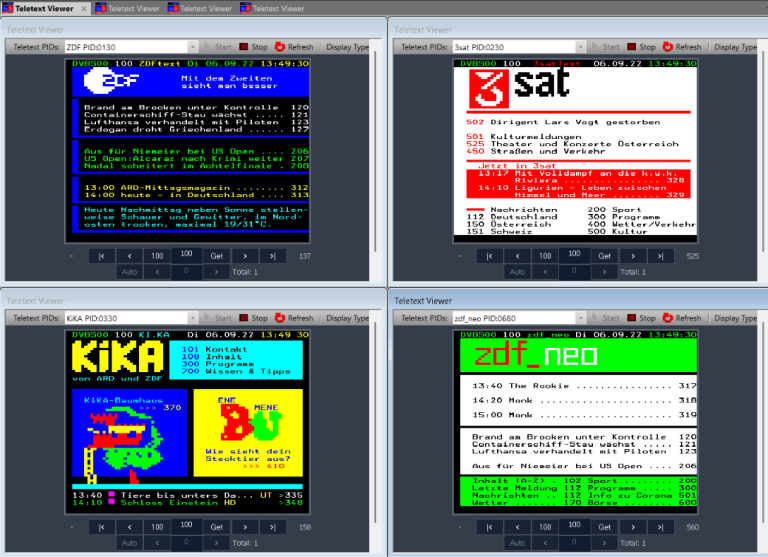Go to previous page in 3sat panel
This screenshot has height=557, width=768.
pyautogui.click(x=517, y=256)
